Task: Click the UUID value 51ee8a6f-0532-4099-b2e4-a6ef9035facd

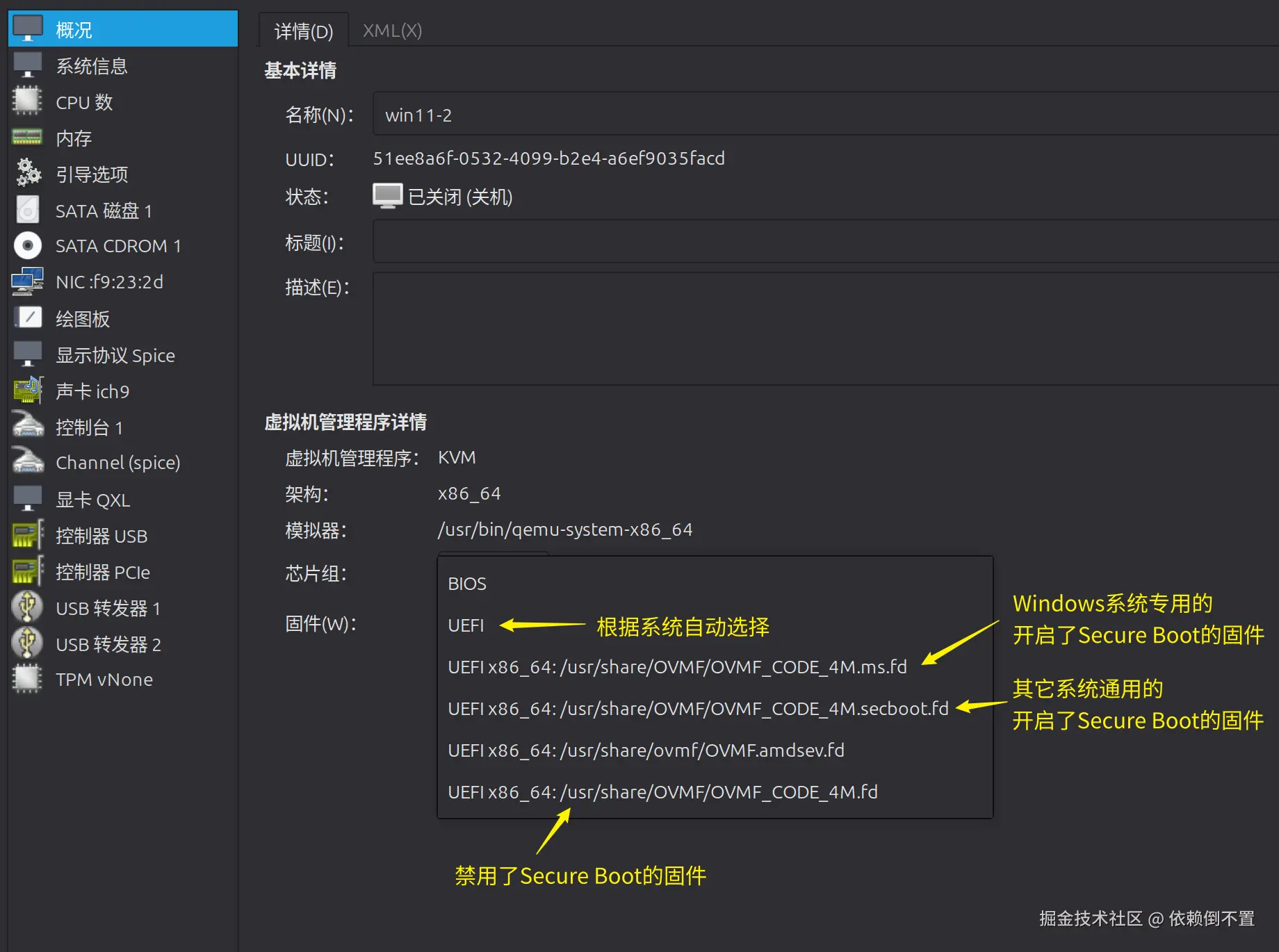Action: (x=548, y=158)
